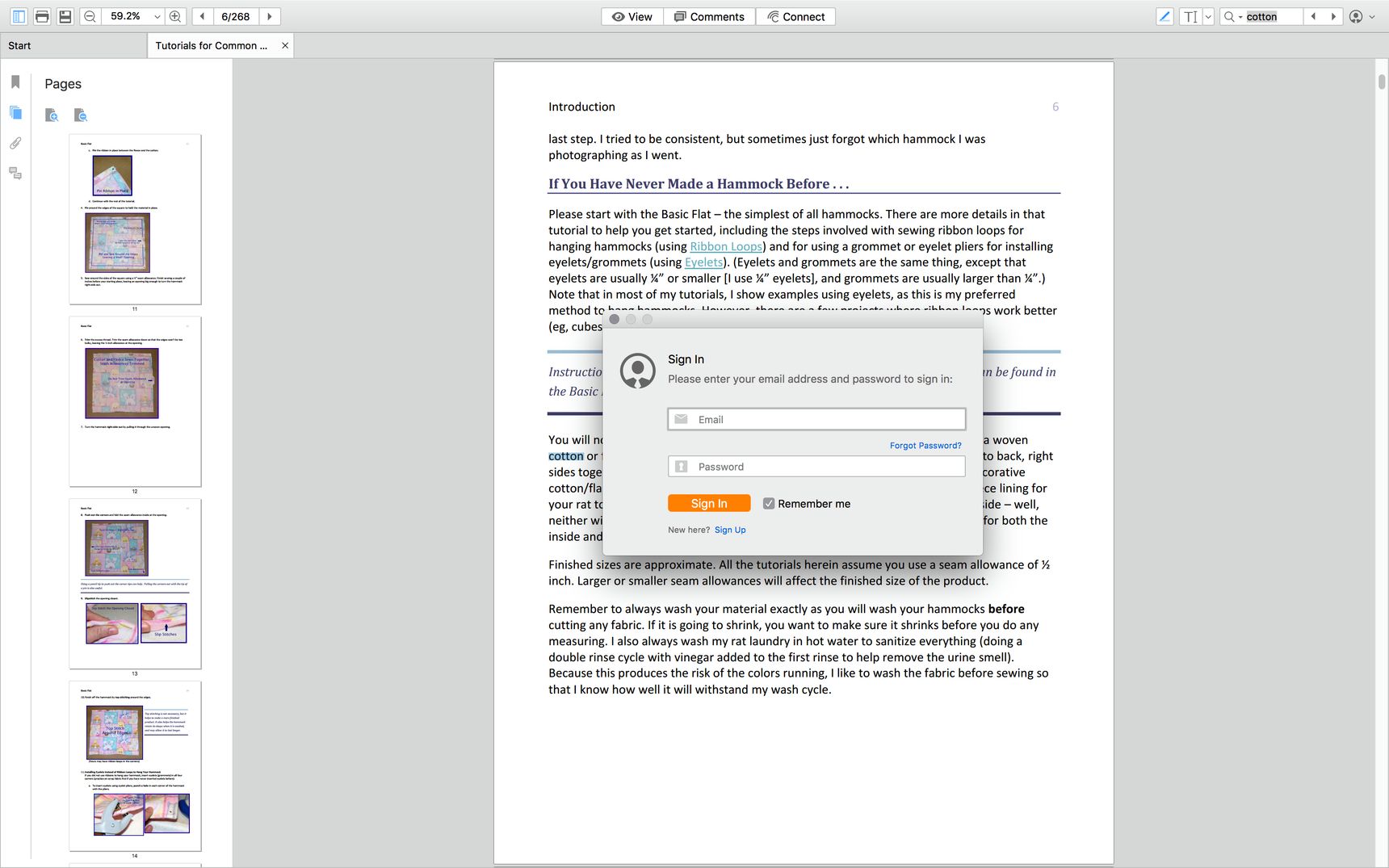Click the enlarge page thumbnails icon
Screen dimensions: 1389x868
pyautogui.click(x=52, y=115)
